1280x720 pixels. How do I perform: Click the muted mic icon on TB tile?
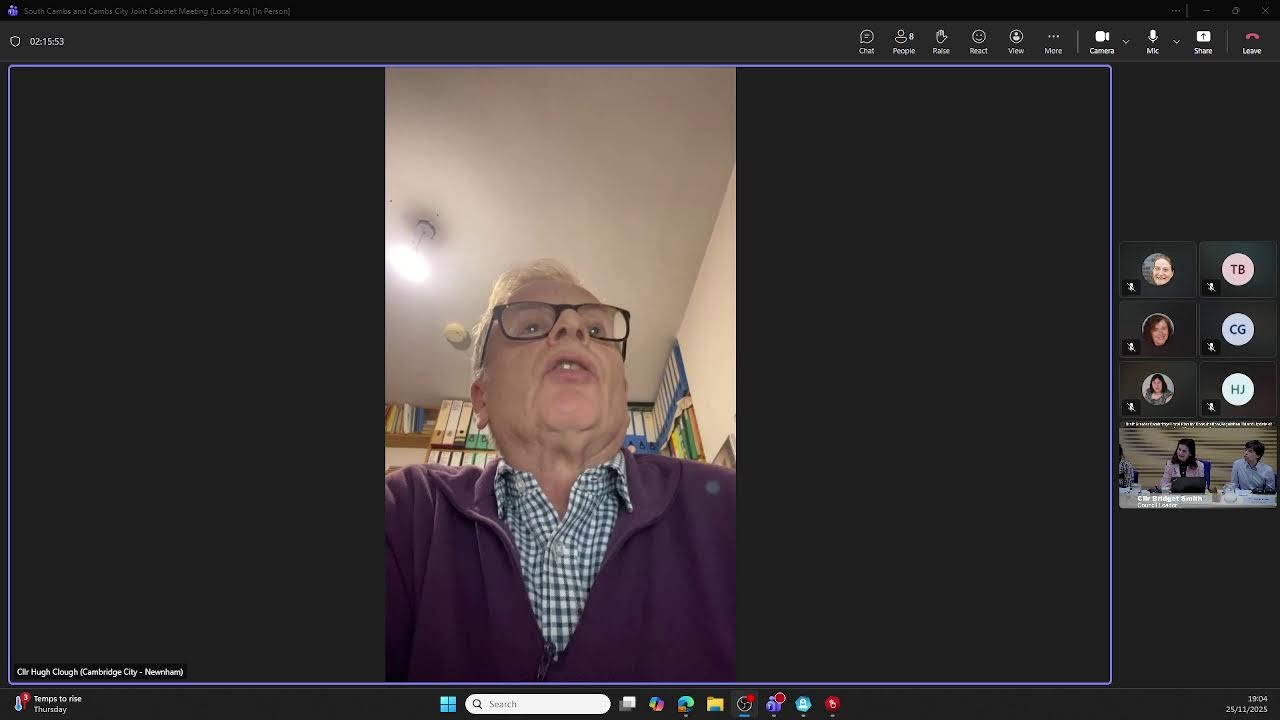click(x=1211, y=287)
